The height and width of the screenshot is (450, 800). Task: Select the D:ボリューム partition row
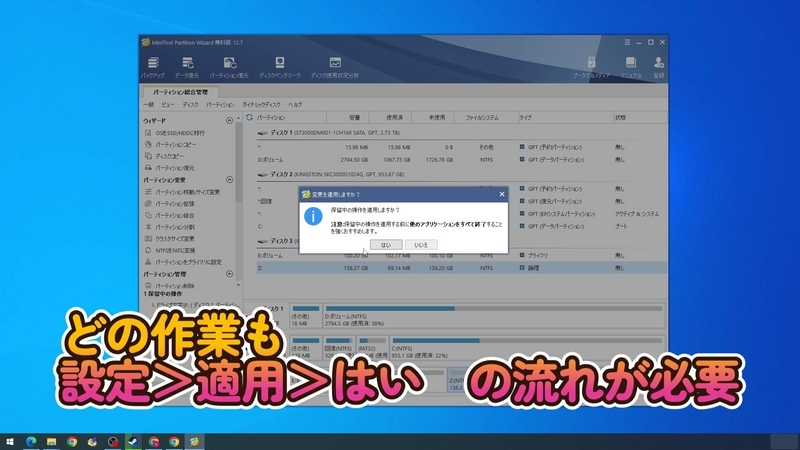pos(462,160)
